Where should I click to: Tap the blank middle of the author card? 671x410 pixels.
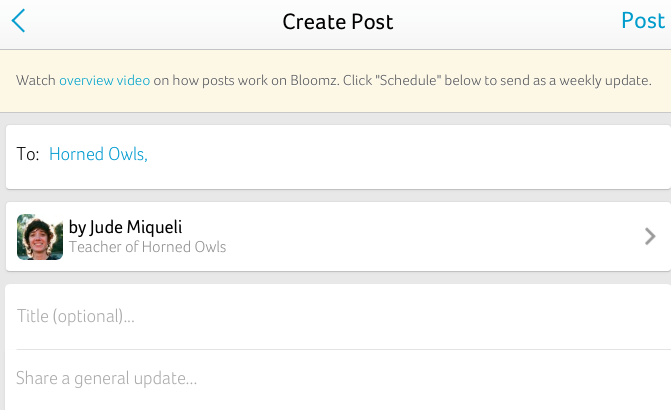click(428, 237)
